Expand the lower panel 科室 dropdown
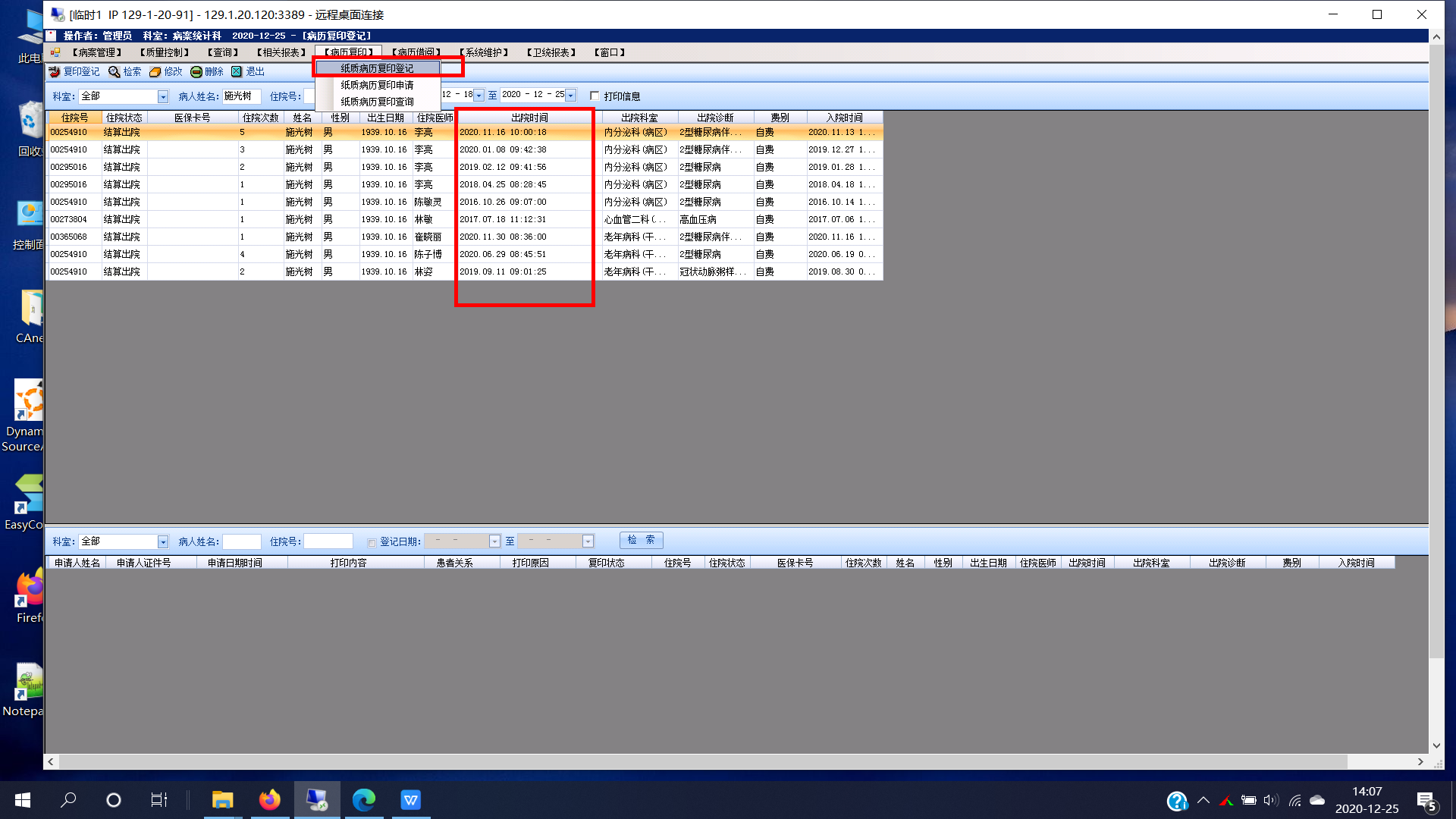Viewport: 1456px width, 819px height. pos(162,541)
